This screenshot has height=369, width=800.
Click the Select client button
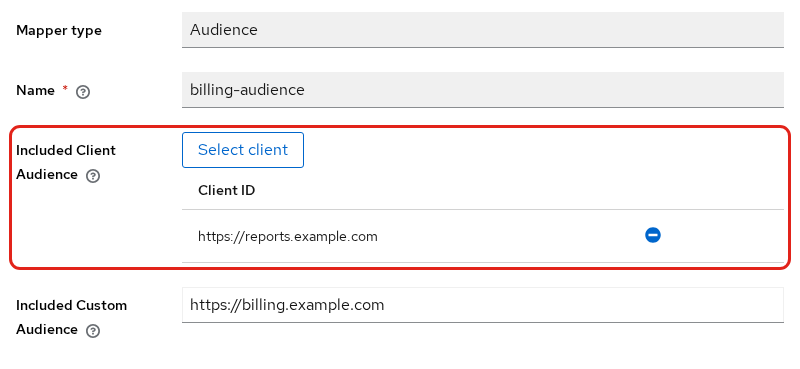[x=243, y=150]
